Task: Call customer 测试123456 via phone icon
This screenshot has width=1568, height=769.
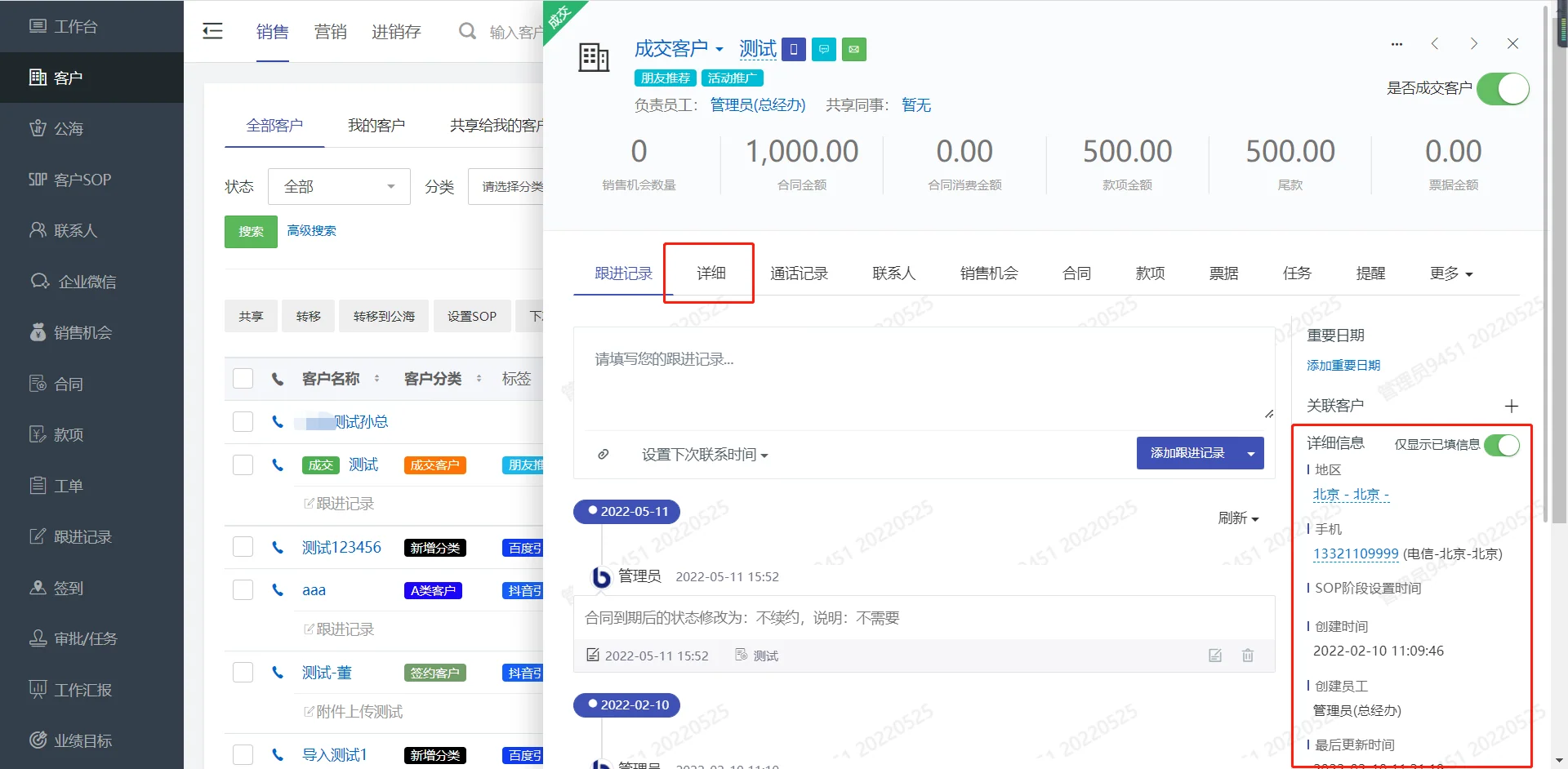Action: pyautogui.click(x=278, y=548)
